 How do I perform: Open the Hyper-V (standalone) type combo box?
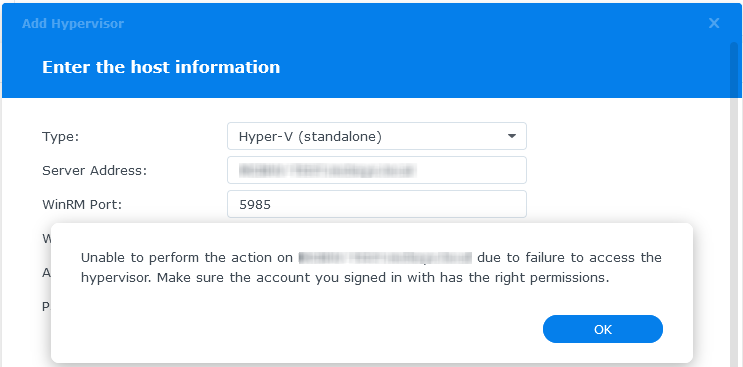377,136
